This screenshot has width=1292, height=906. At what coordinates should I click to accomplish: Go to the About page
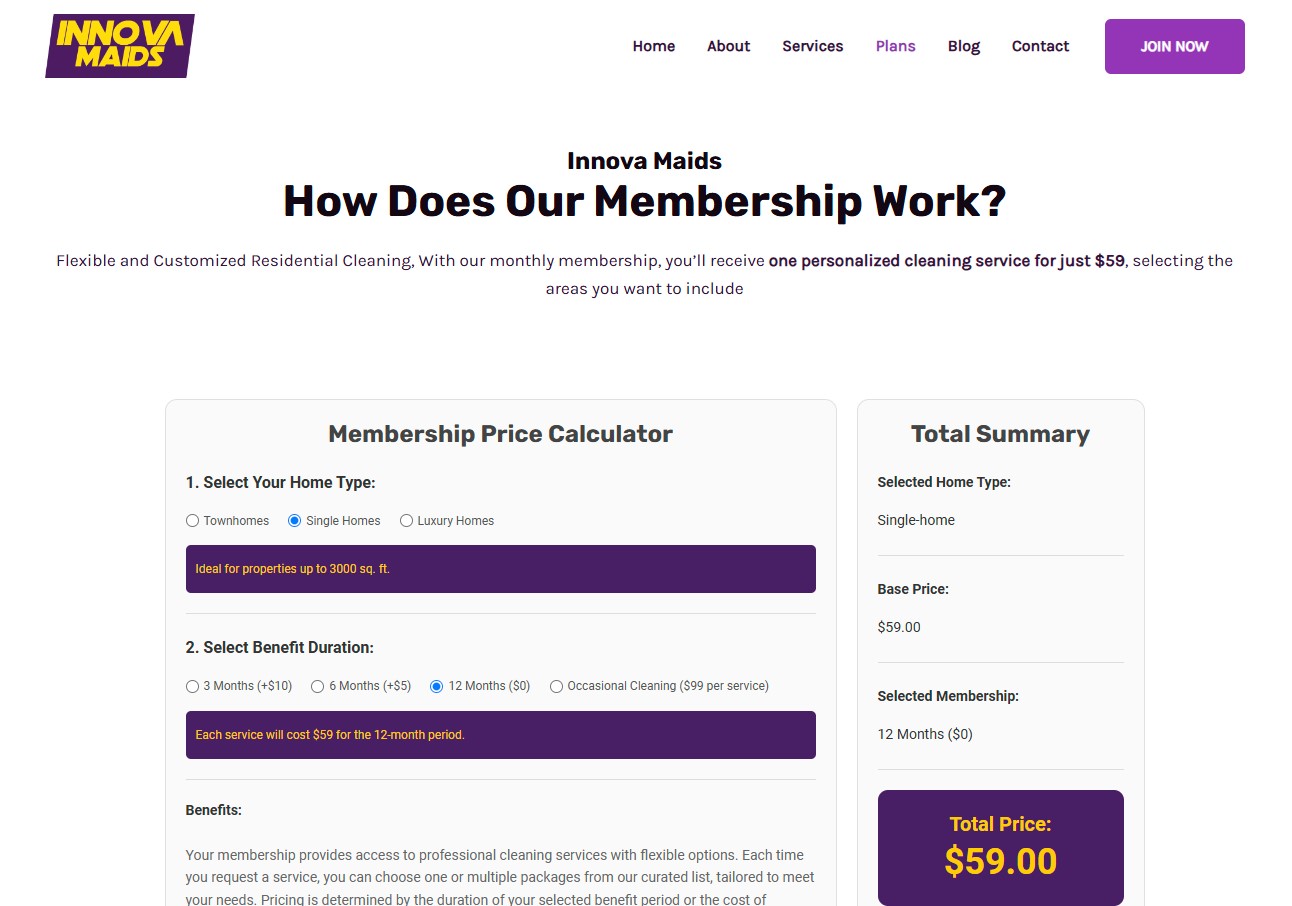coord(728,46)
